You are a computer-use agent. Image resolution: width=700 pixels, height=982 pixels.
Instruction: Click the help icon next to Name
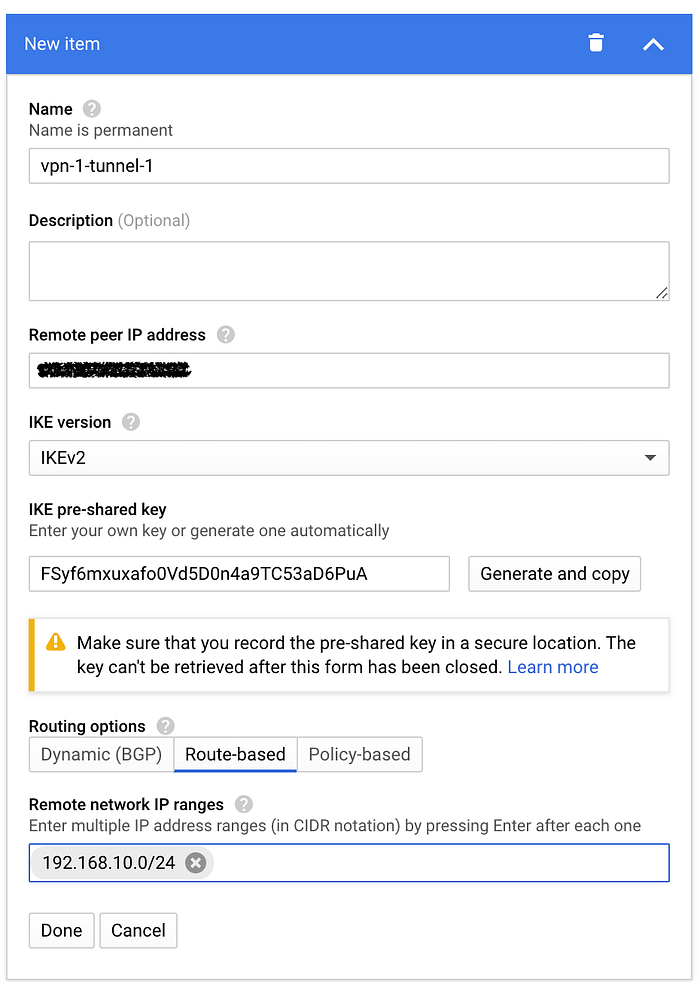tap(92, 109)
